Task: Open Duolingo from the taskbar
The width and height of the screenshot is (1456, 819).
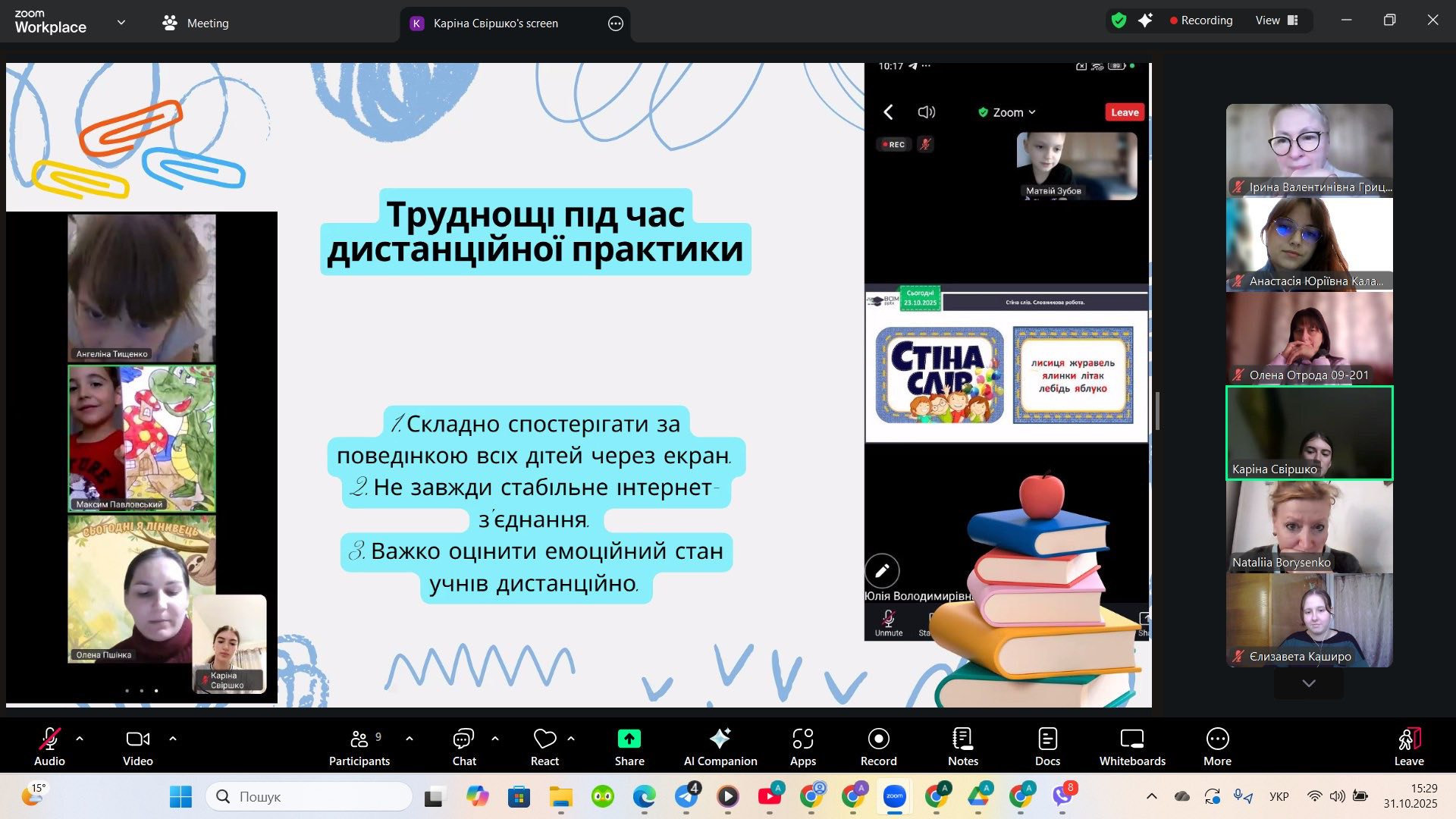Action: (x=603, y=797)
